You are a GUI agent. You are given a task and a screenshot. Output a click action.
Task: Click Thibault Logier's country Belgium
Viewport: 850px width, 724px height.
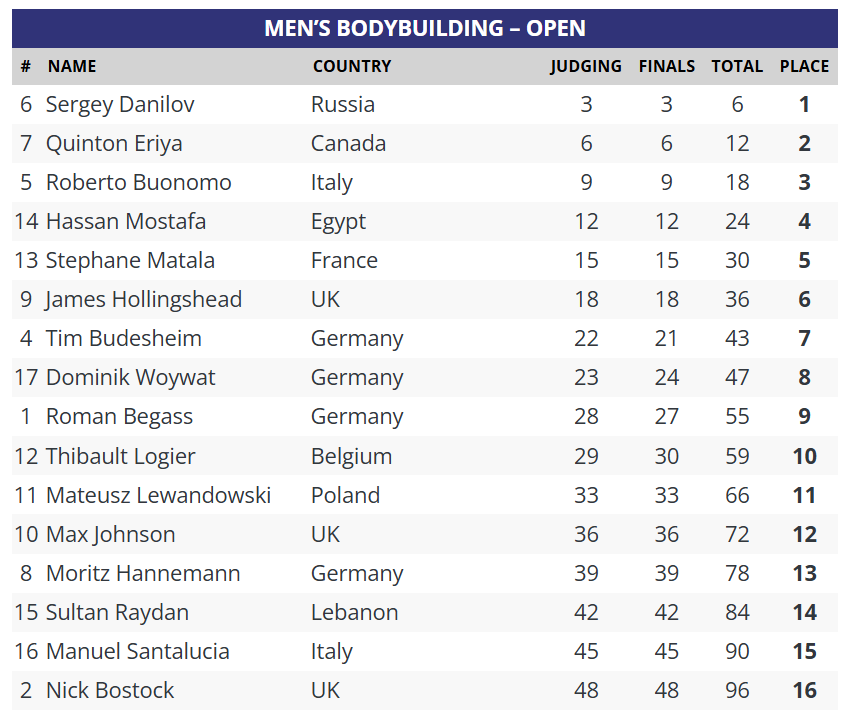(351, 456)
